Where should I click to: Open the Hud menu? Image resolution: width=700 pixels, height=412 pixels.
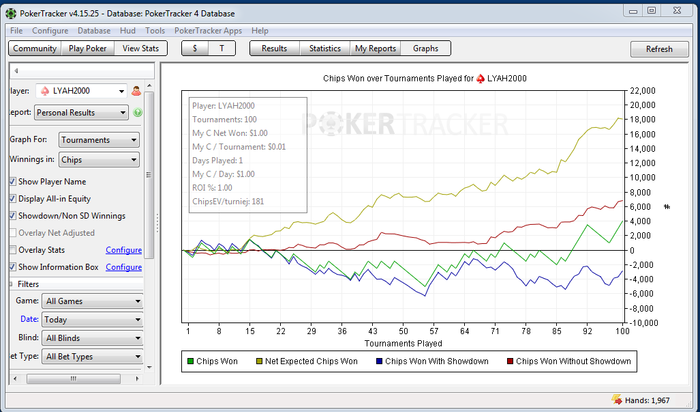coord(128,31)
